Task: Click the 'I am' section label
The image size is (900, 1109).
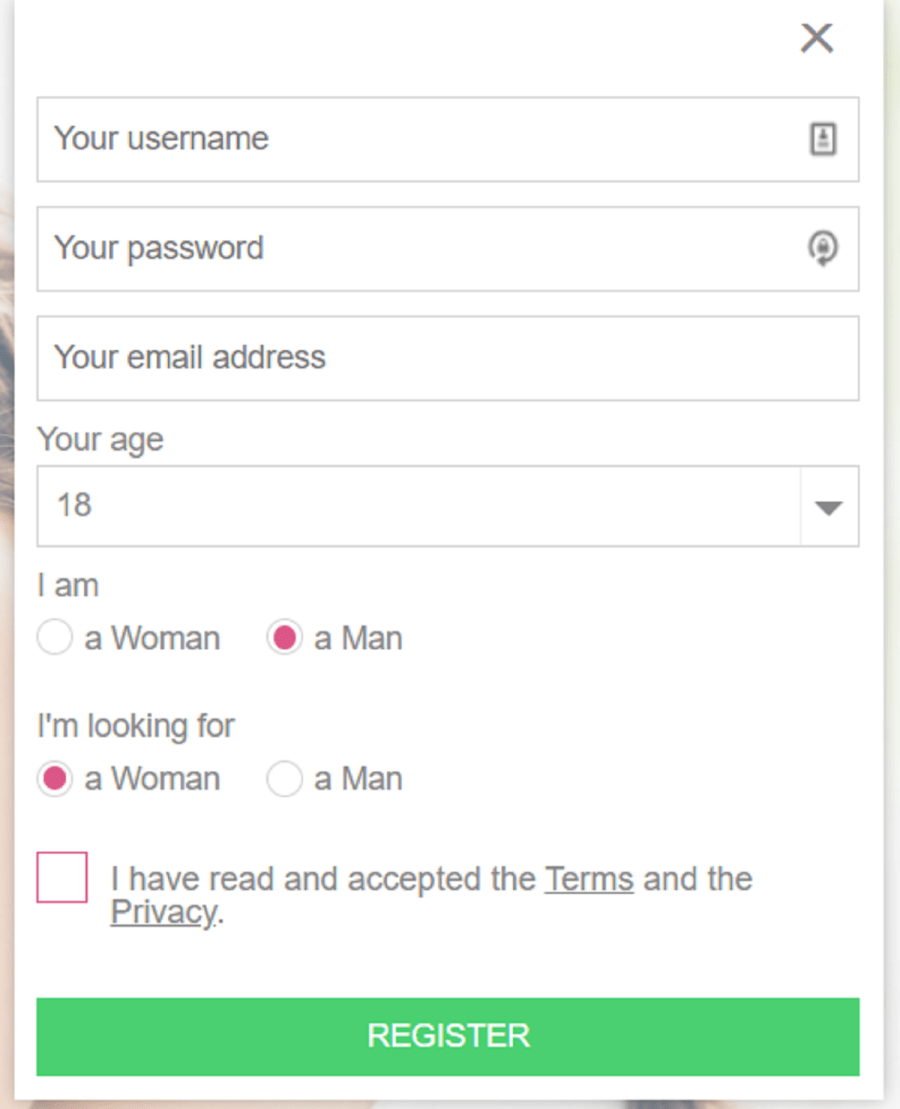Action: click(x=67, y=584)
